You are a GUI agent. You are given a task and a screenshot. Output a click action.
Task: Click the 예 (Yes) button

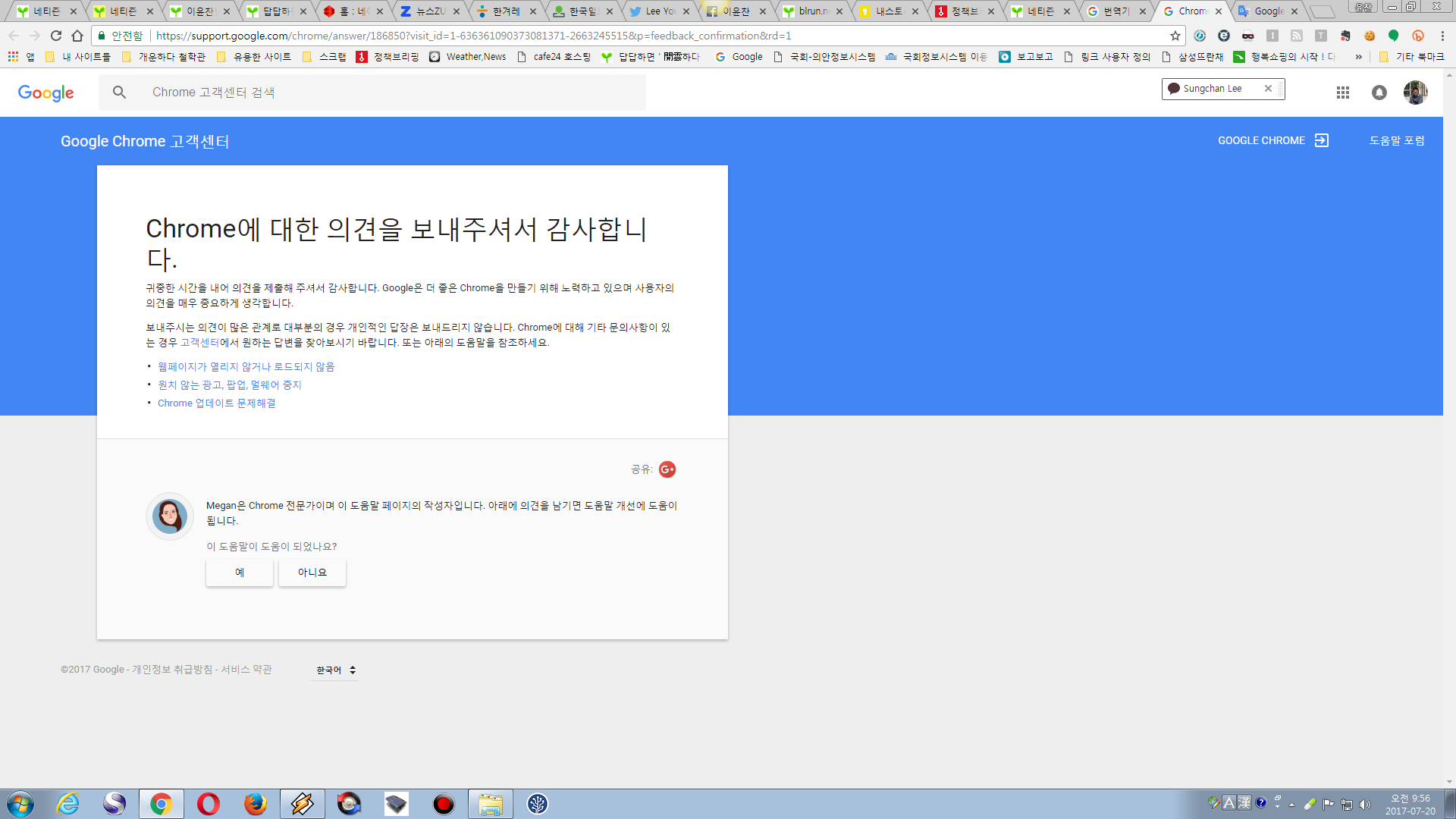[x=240, y=573]
